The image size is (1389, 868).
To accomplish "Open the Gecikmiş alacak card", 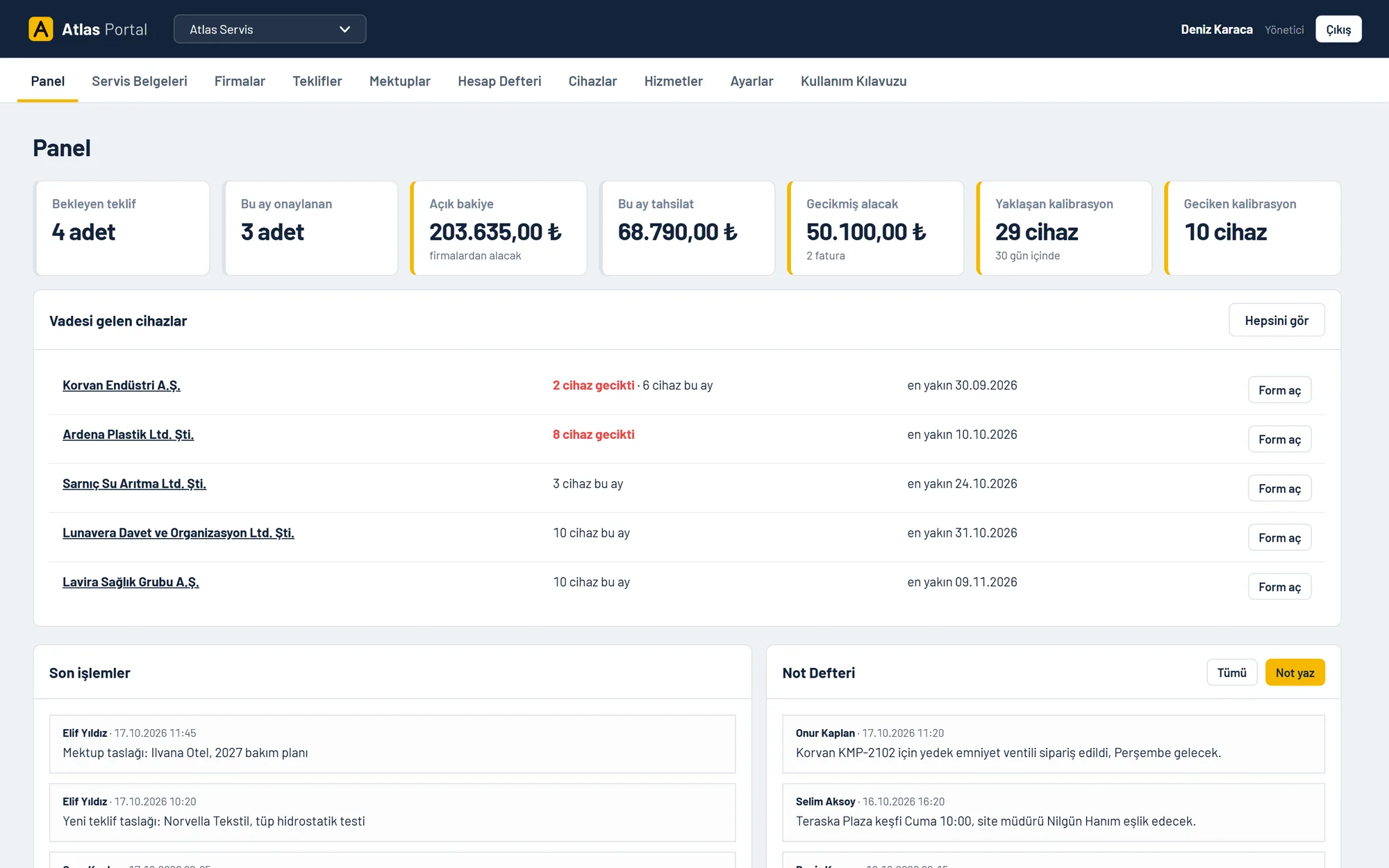I will [x=876, y=228].
